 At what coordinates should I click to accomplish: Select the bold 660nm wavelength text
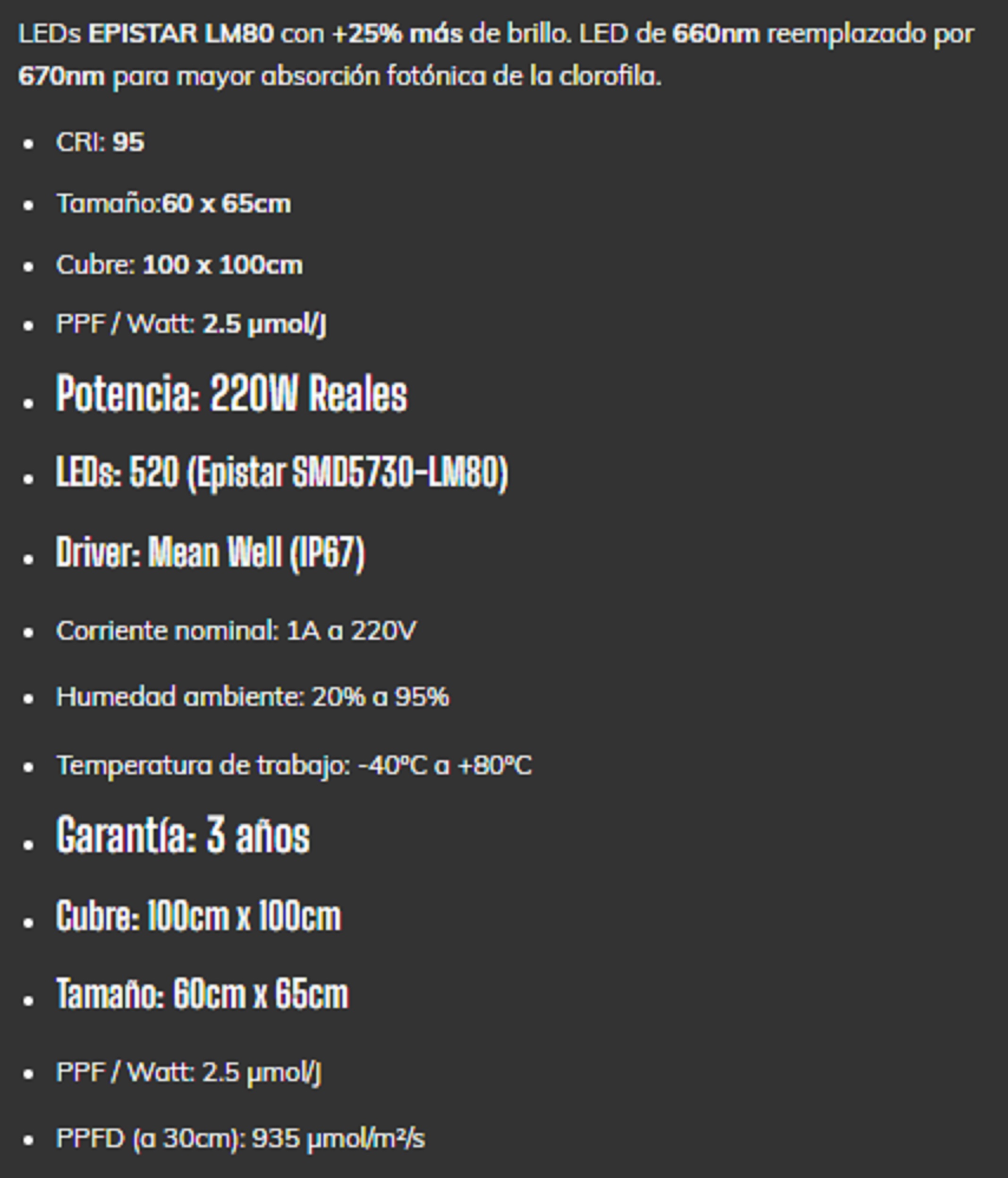pos(716,34)
